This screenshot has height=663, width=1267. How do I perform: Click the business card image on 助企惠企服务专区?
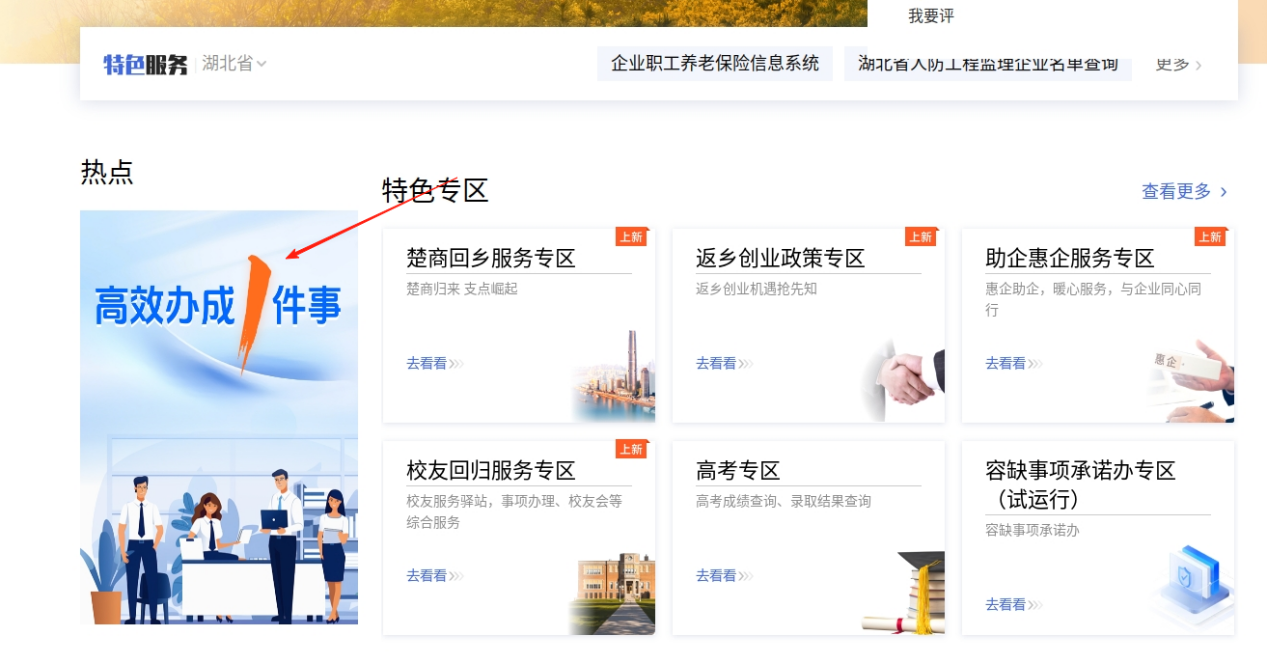1195,380
